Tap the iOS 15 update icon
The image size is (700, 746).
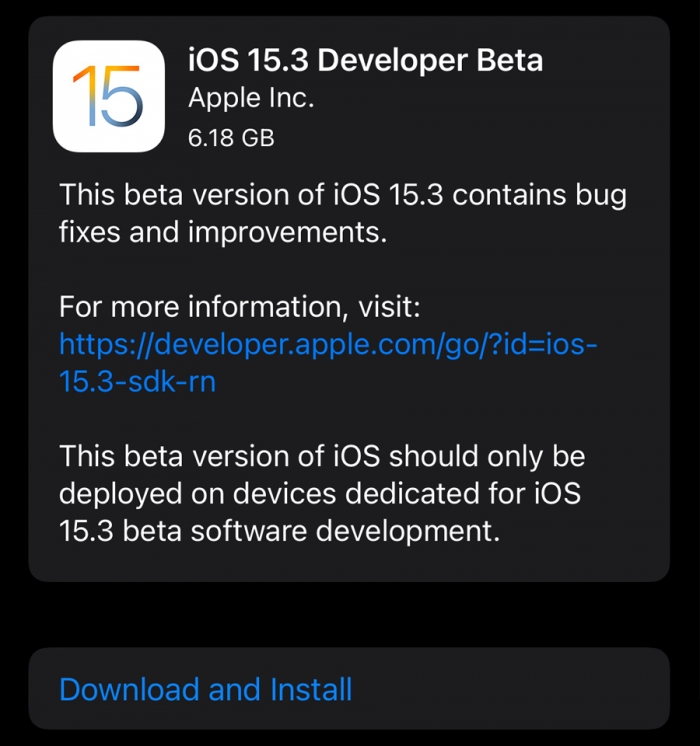108,96
